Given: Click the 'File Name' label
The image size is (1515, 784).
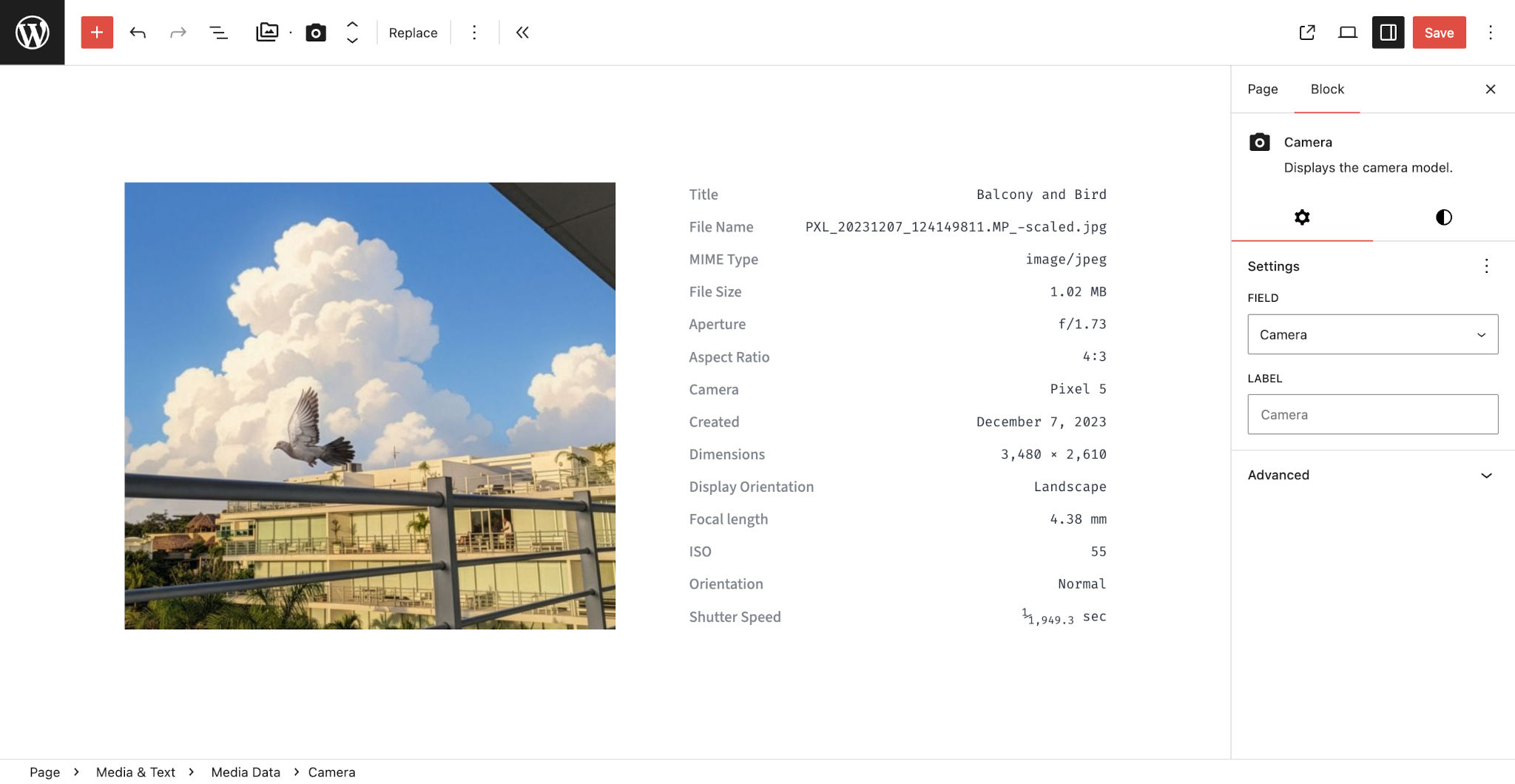Looking at the screenshot, I should point(721,227).
